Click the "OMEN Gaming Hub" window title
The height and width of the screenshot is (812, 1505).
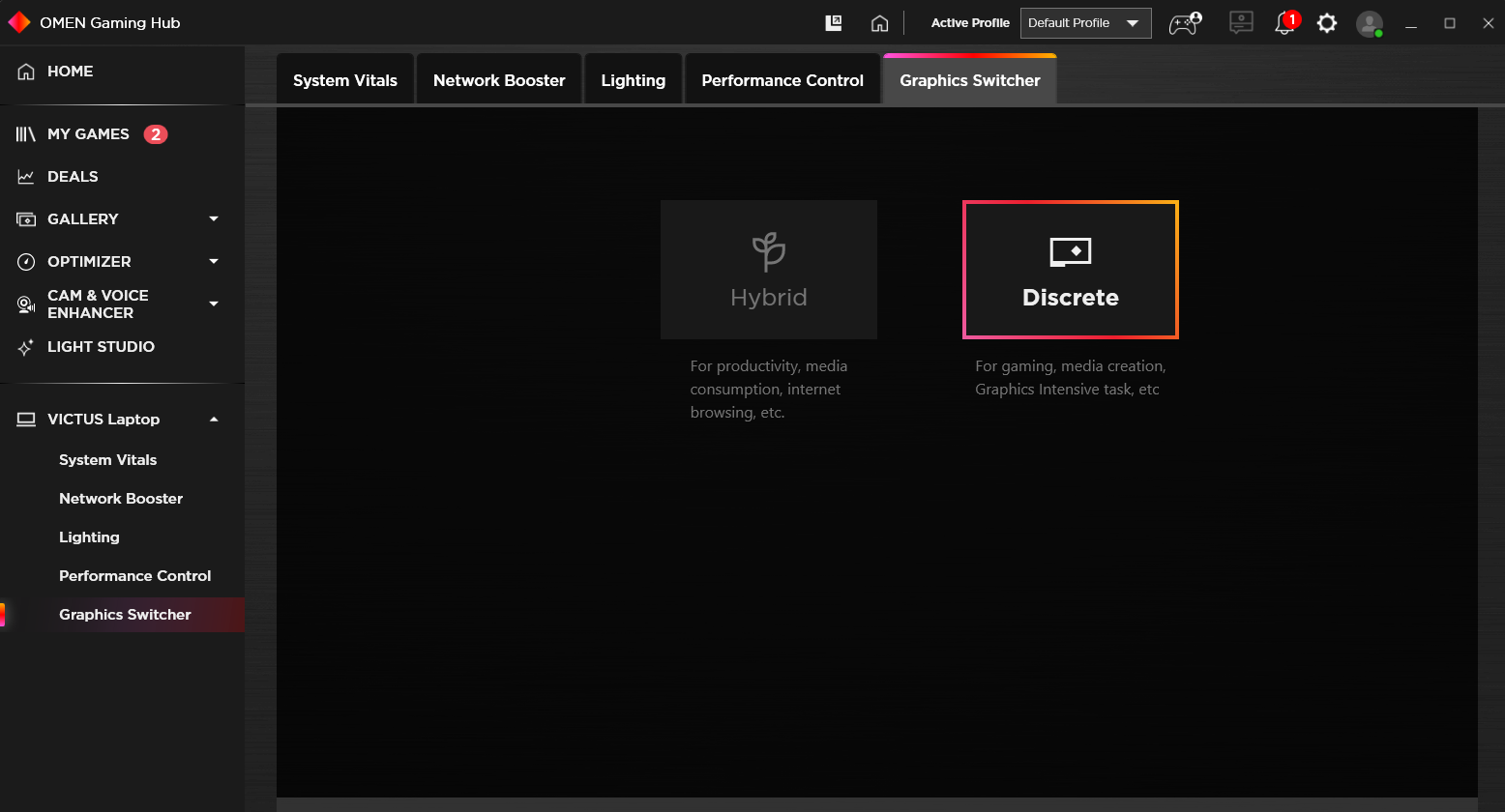click(110, 23)
